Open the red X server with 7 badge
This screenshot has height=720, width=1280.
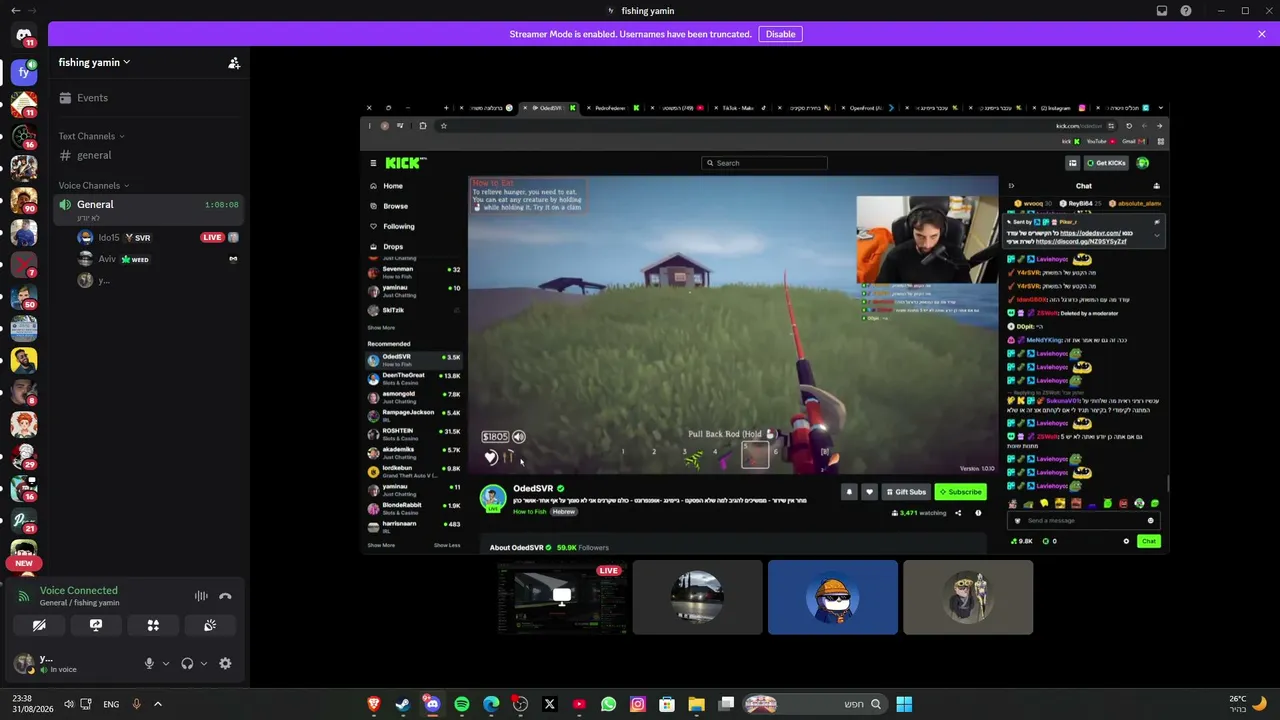(x=24, y=264)
